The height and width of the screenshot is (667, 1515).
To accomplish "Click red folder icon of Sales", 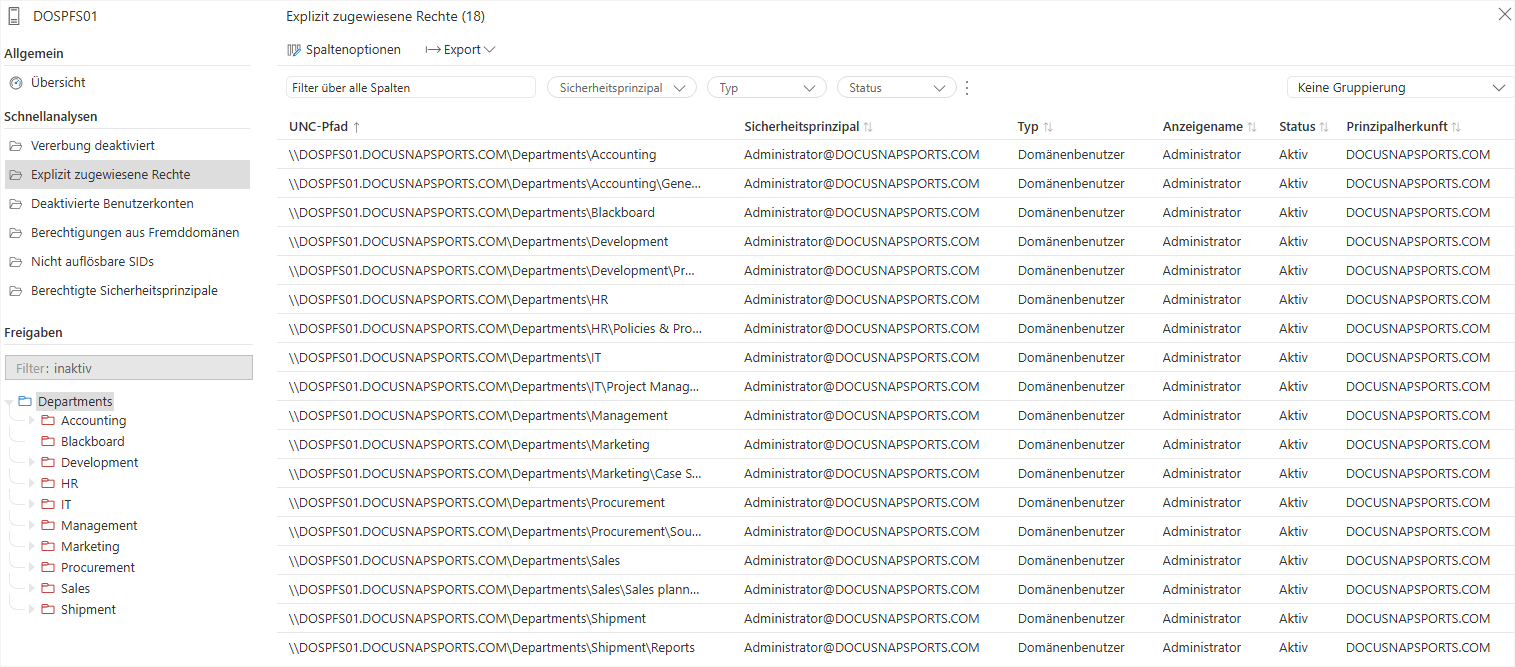I will [48, 589].
